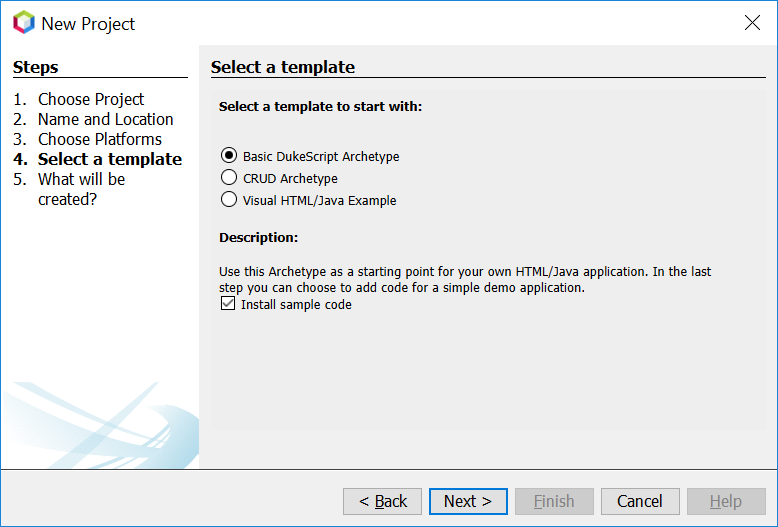
Task: Click the NetBeans logo in title bar
Action: coord(23,23)
